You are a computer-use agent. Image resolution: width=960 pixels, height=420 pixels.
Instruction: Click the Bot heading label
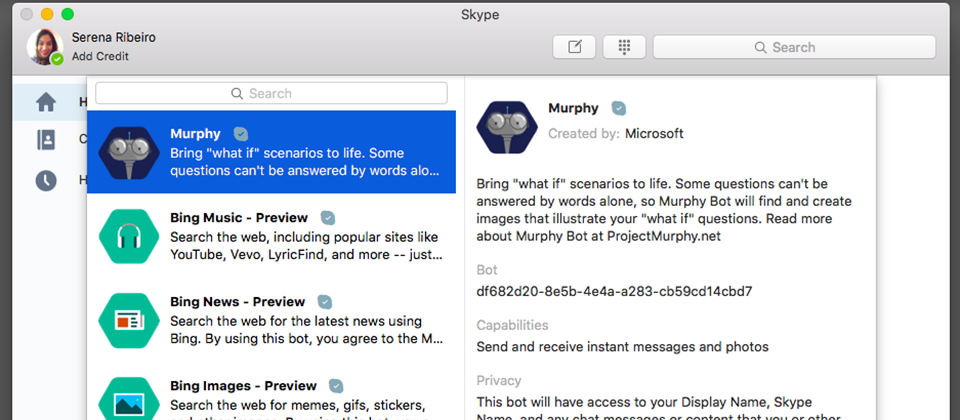[x=487, y=270]
